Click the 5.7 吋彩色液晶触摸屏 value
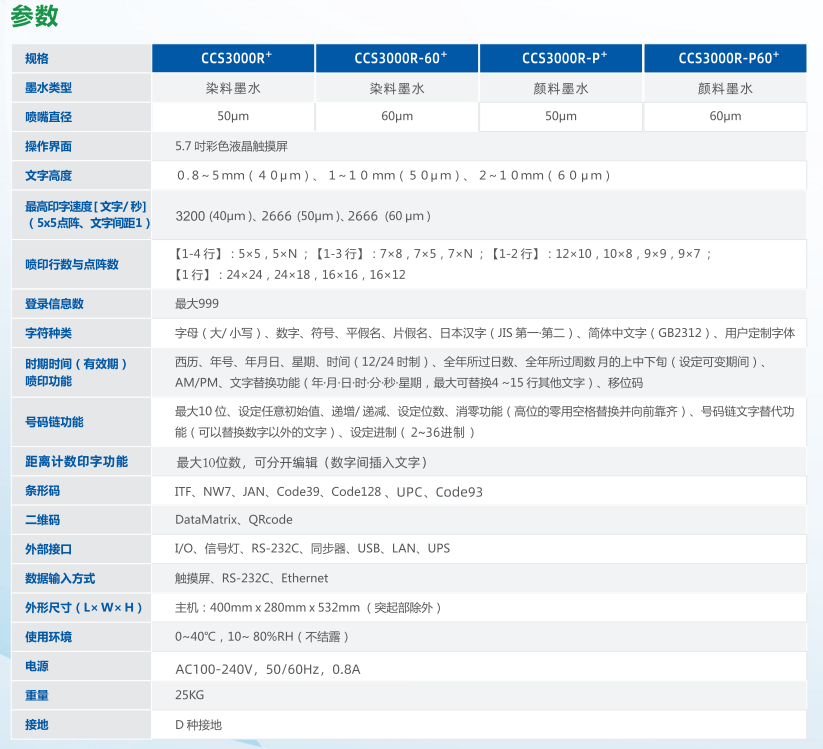This screenshot has width=823, height=749. coord(231,146)
